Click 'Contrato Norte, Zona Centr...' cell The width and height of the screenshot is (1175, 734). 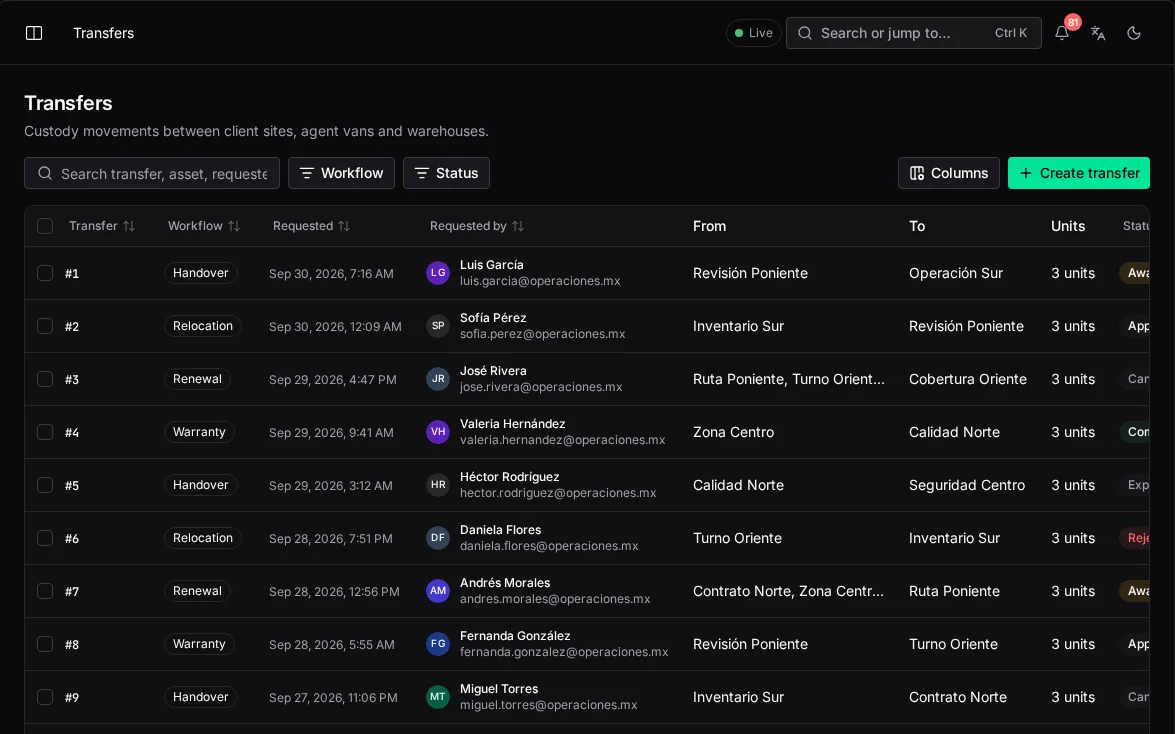click(x=788, y=591)
